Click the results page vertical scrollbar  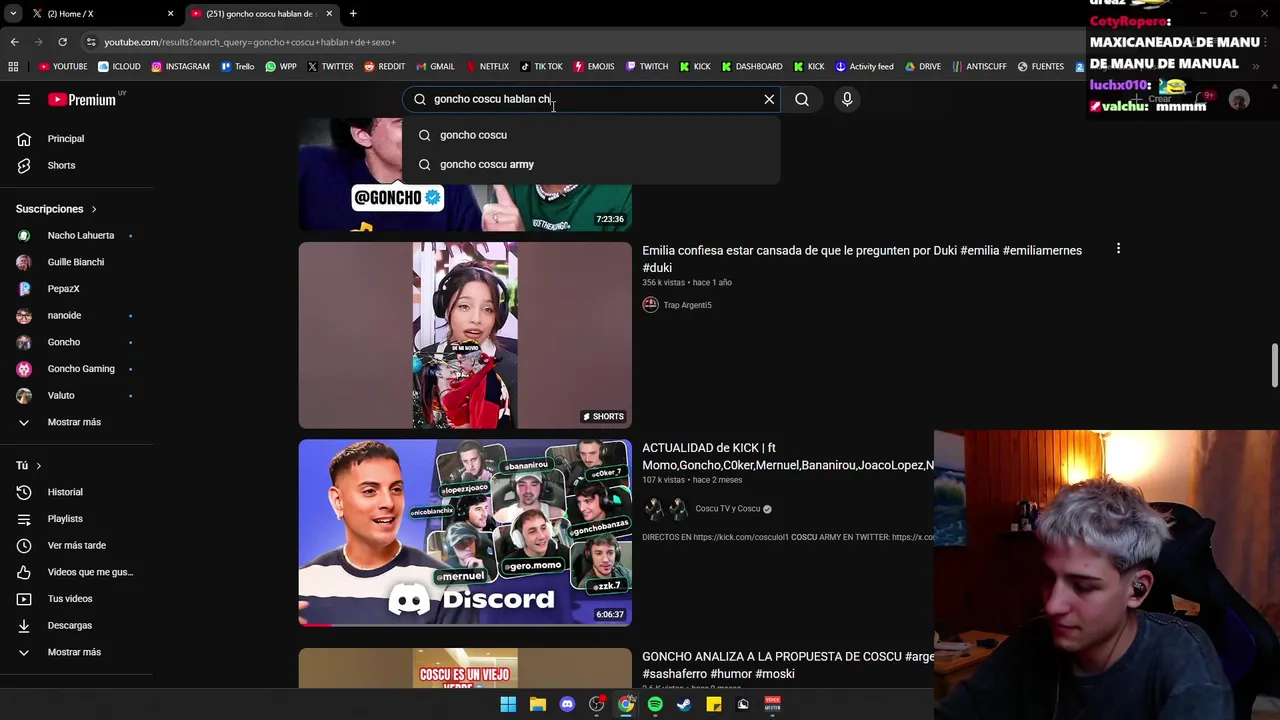[x=1274, y=365]
